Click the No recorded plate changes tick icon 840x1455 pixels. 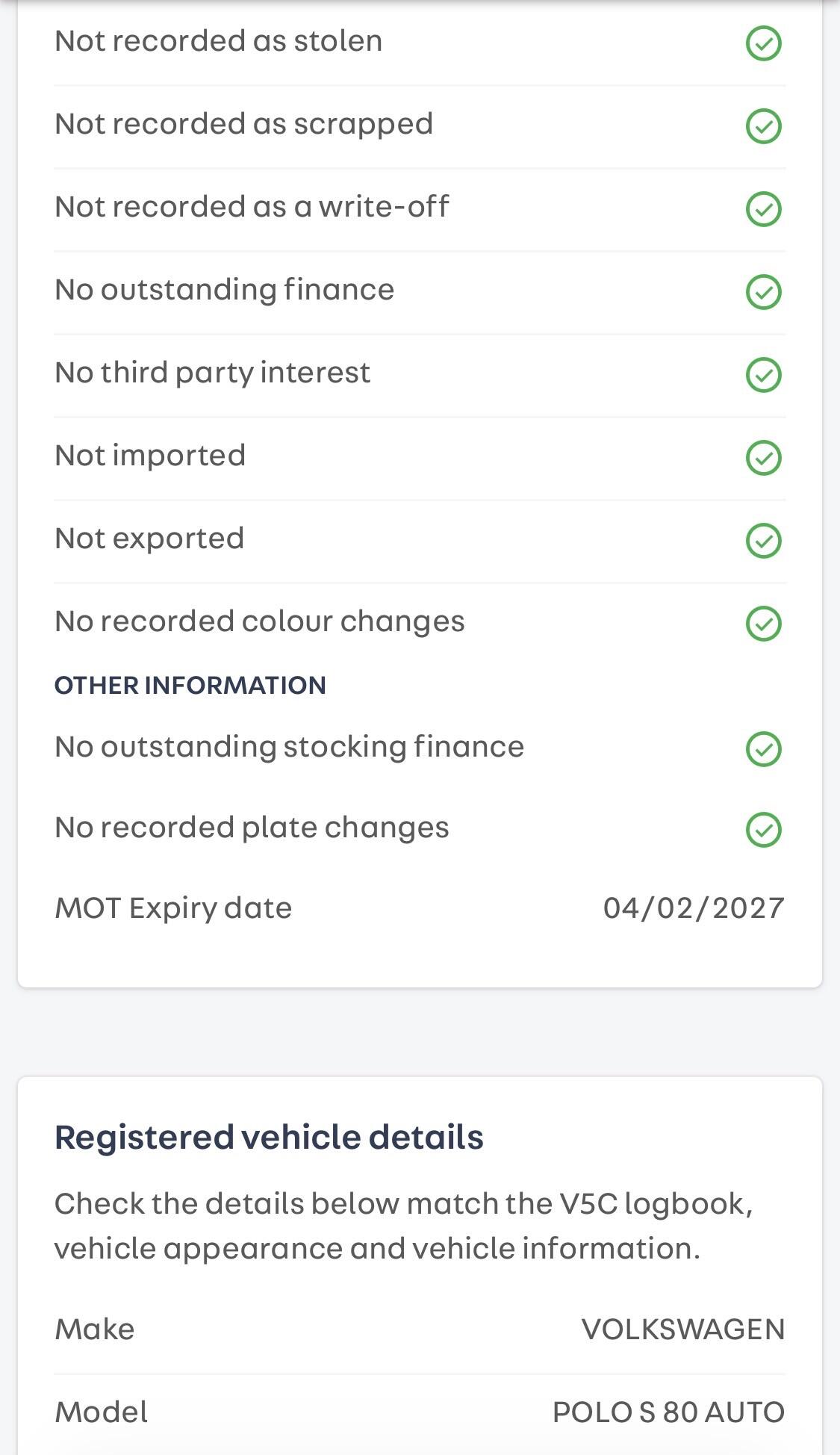click(x=763, y=830)
